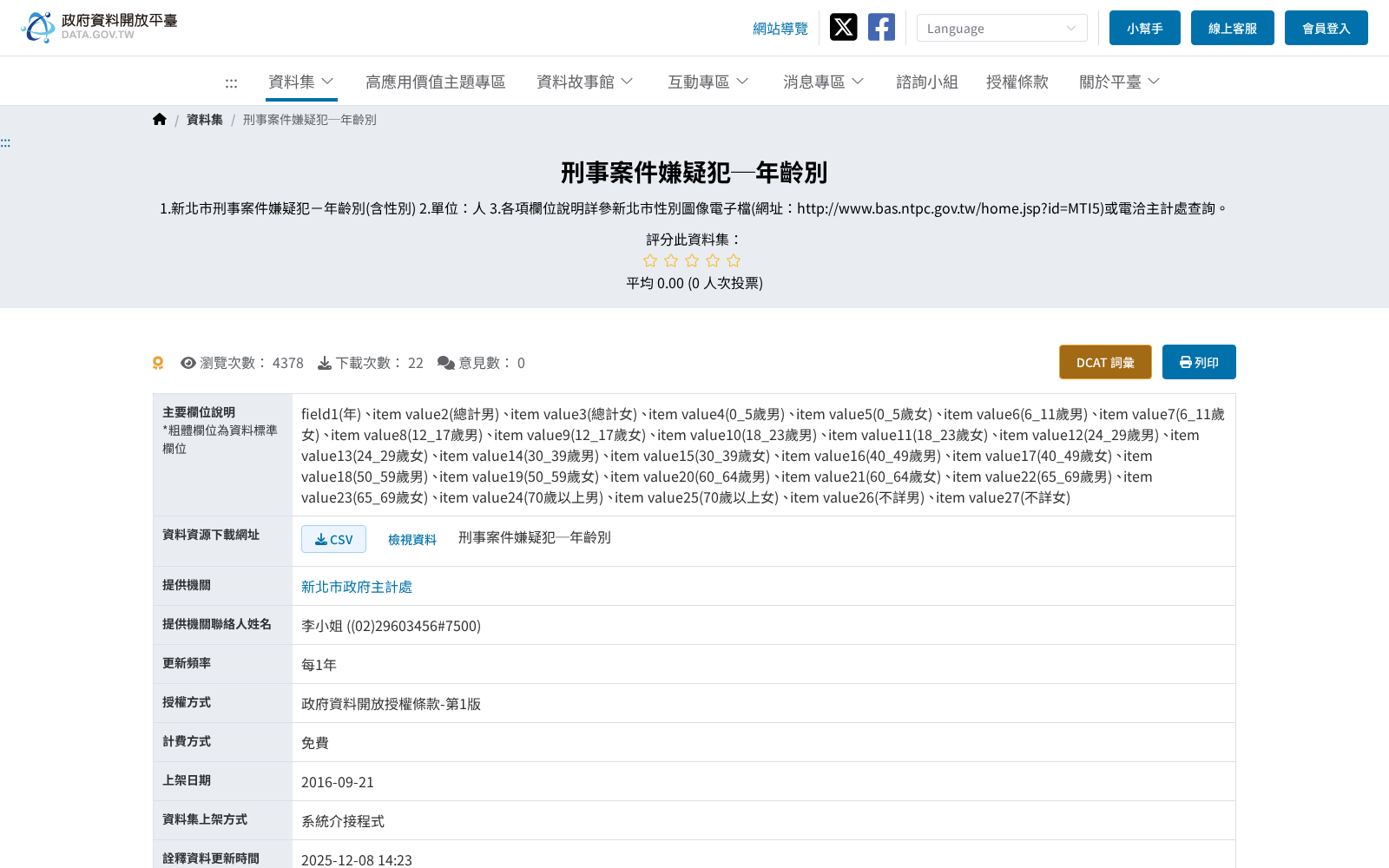This screenshot has height=868, width=1389.
Task: Click breadcrumb text 刑事案件嫌疑犯─年齡別
Action: click(309, 120)
